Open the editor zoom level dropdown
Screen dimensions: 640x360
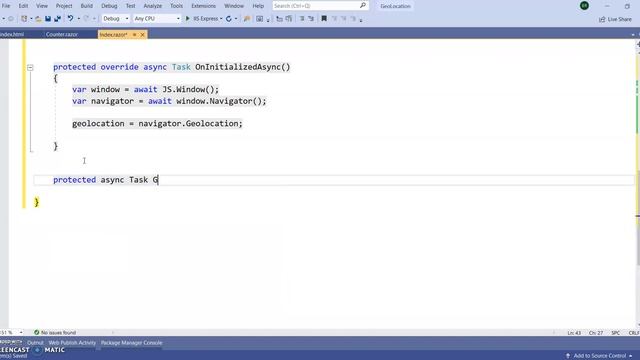(21, 333)
